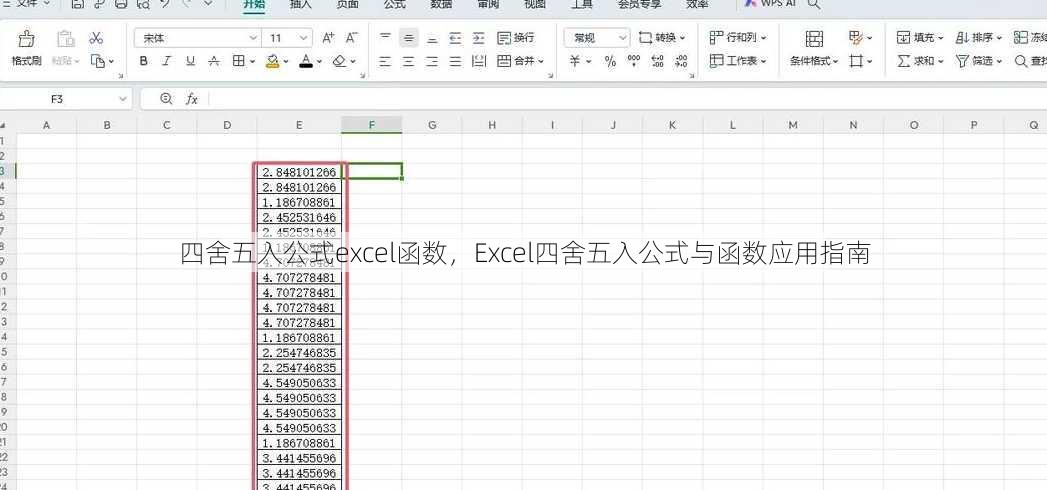Toggle Bold formatting
The image size is (1047, 490).
pos(144,61)
